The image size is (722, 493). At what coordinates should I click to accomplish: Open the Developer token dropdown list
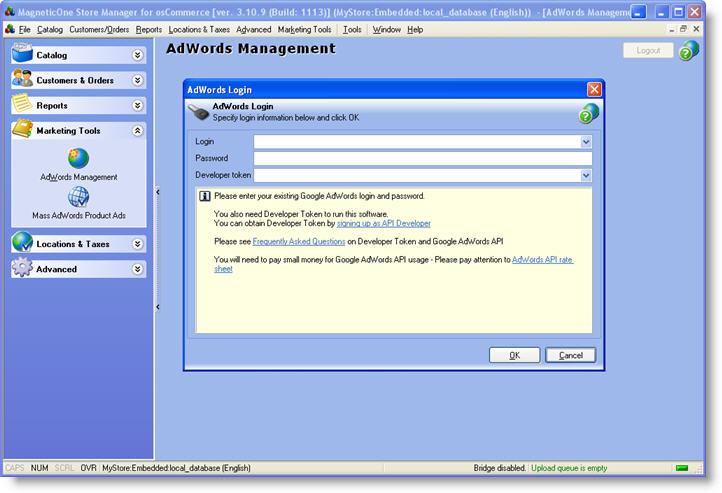(586, 175)
